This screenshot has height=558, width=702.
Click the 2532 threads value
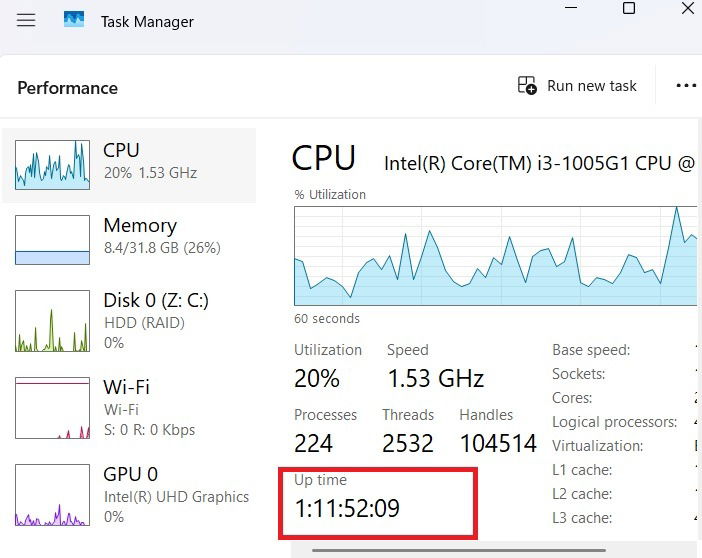click(408, 444)
